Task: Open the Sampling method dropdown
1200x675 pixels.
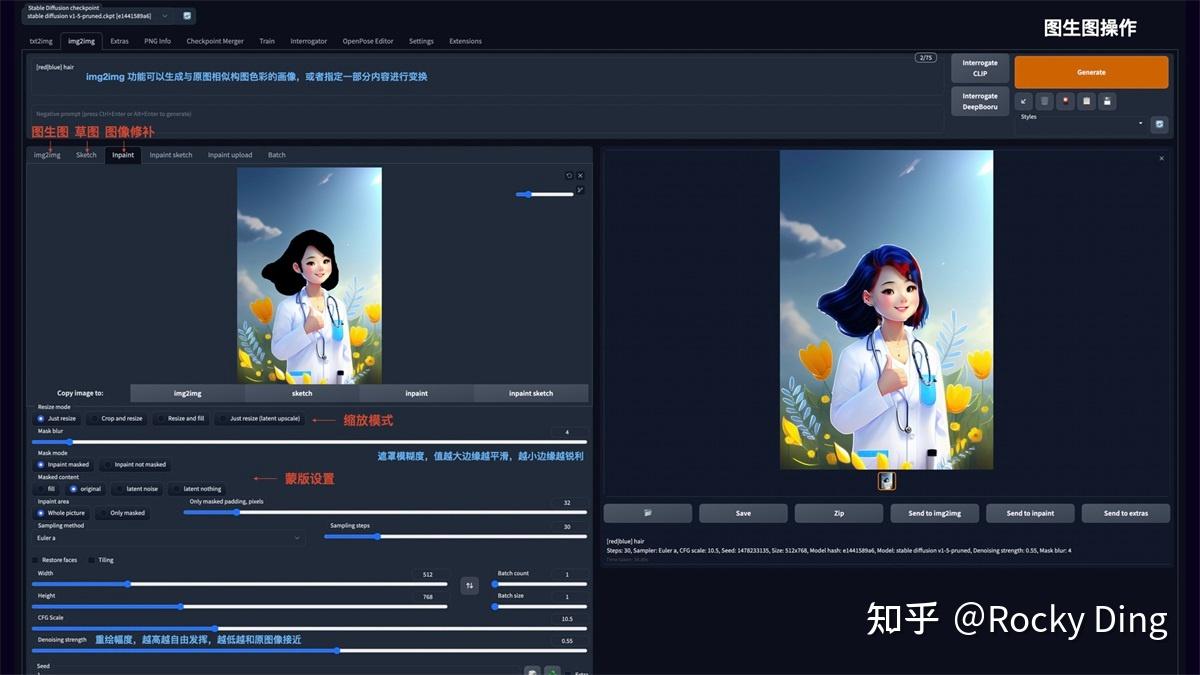Action: tap(160, 537)
